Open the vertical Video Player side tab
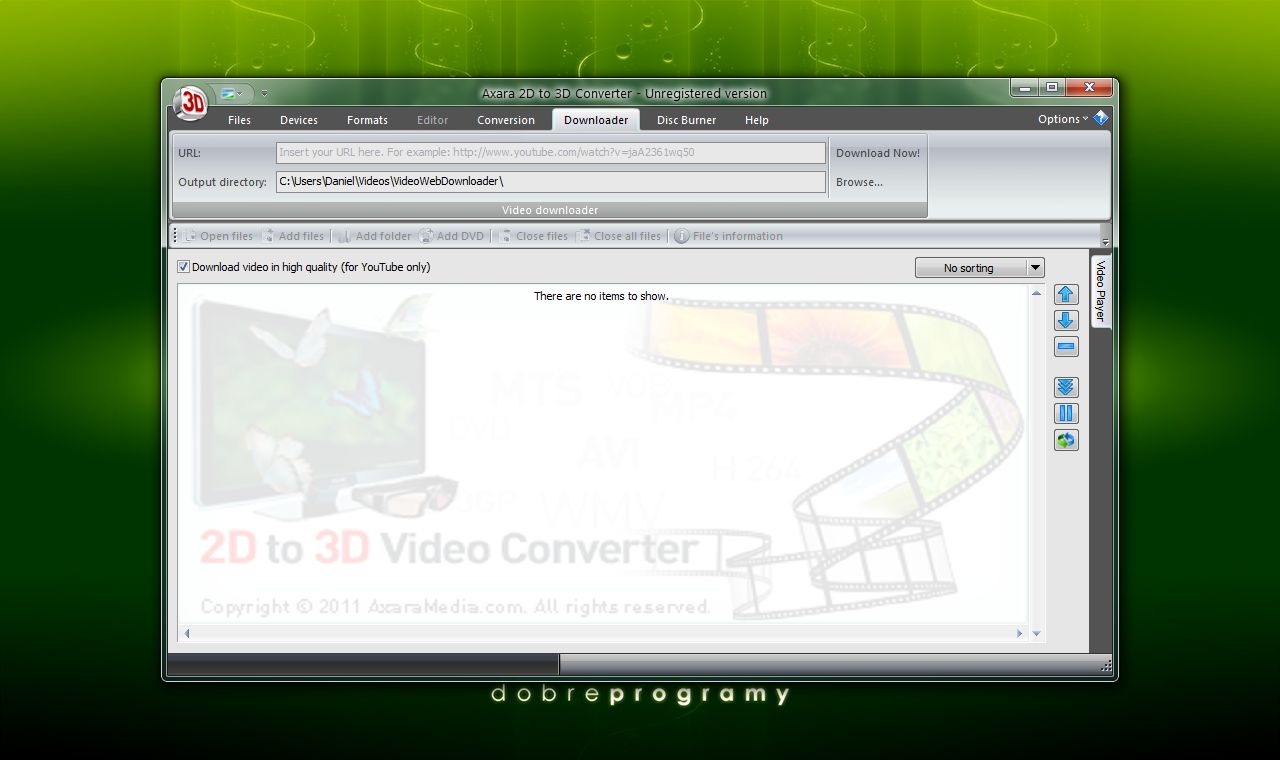This screenshot has width=1280, height=760. (1101, 291)
